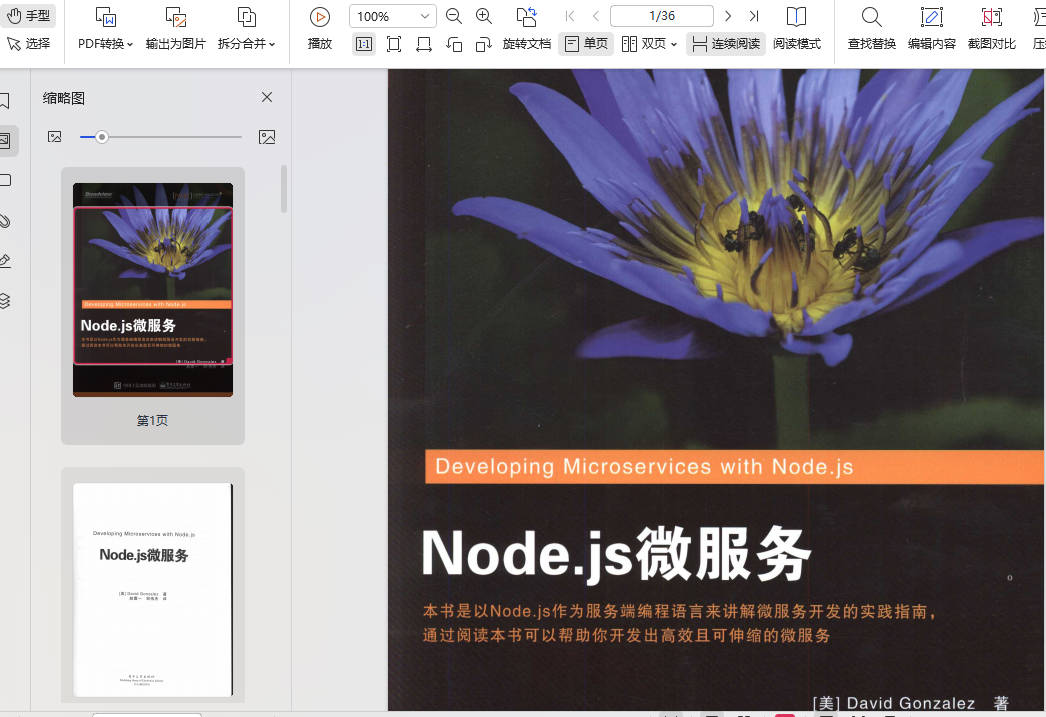Go to the next page arrow
Image resolution: width=1046 pixels, height=717 pixels.
pos(728,16)
